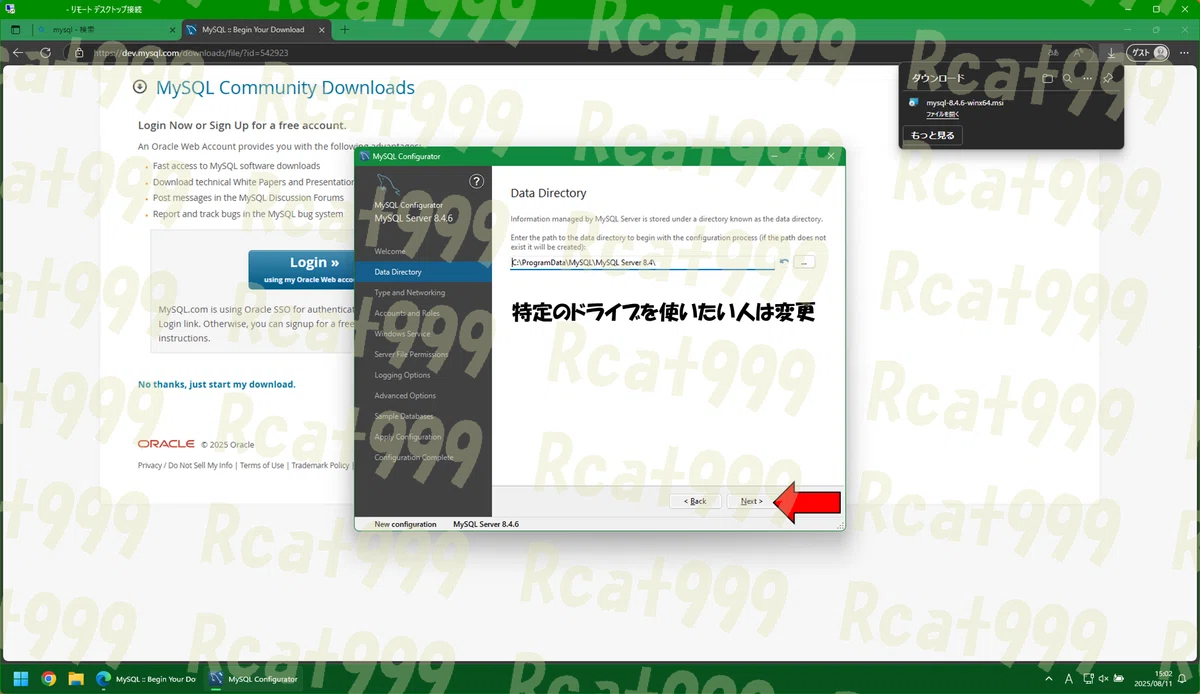
Task: Open the Edge settings and more ellipsis menu
Action: pyautogui.click(x=1183, y=53)
